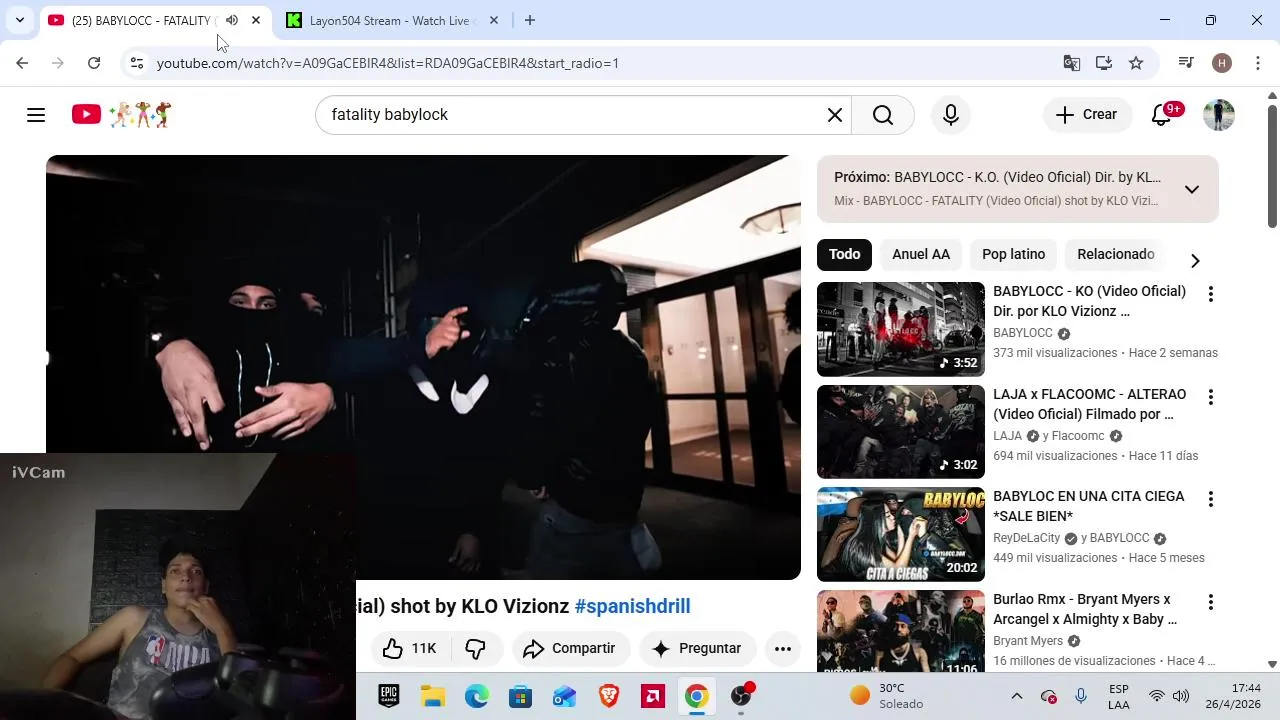Open AMD Software from the taskbar
This screenshot has width=1280, height=720.
(653, 696)
